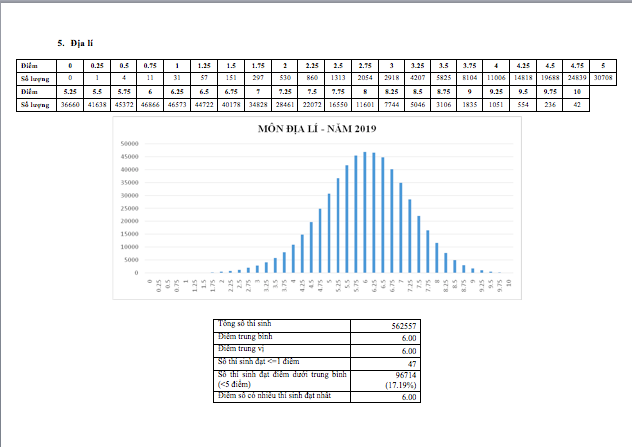Click the cell showing 30708
The width and height of the screenshot is (632, 447).
coord(603,78)
